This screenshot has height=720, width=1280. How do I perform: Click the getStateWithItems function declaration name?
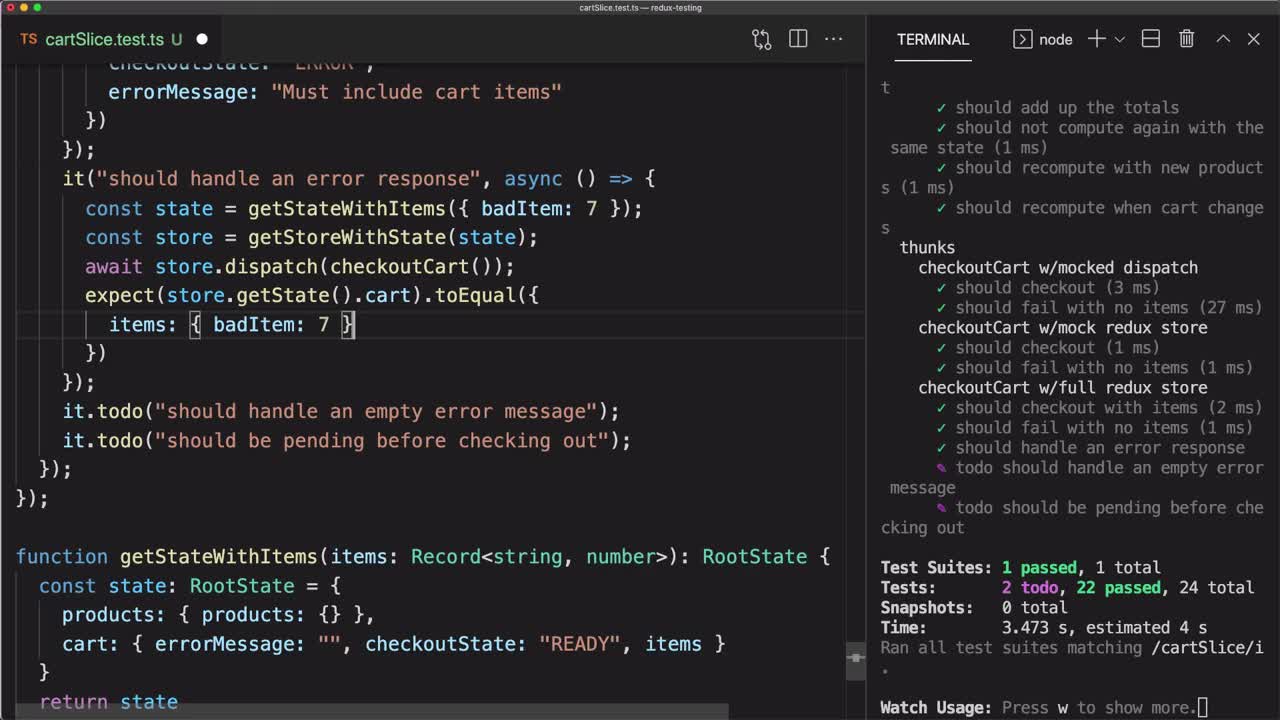pos(218,556)
